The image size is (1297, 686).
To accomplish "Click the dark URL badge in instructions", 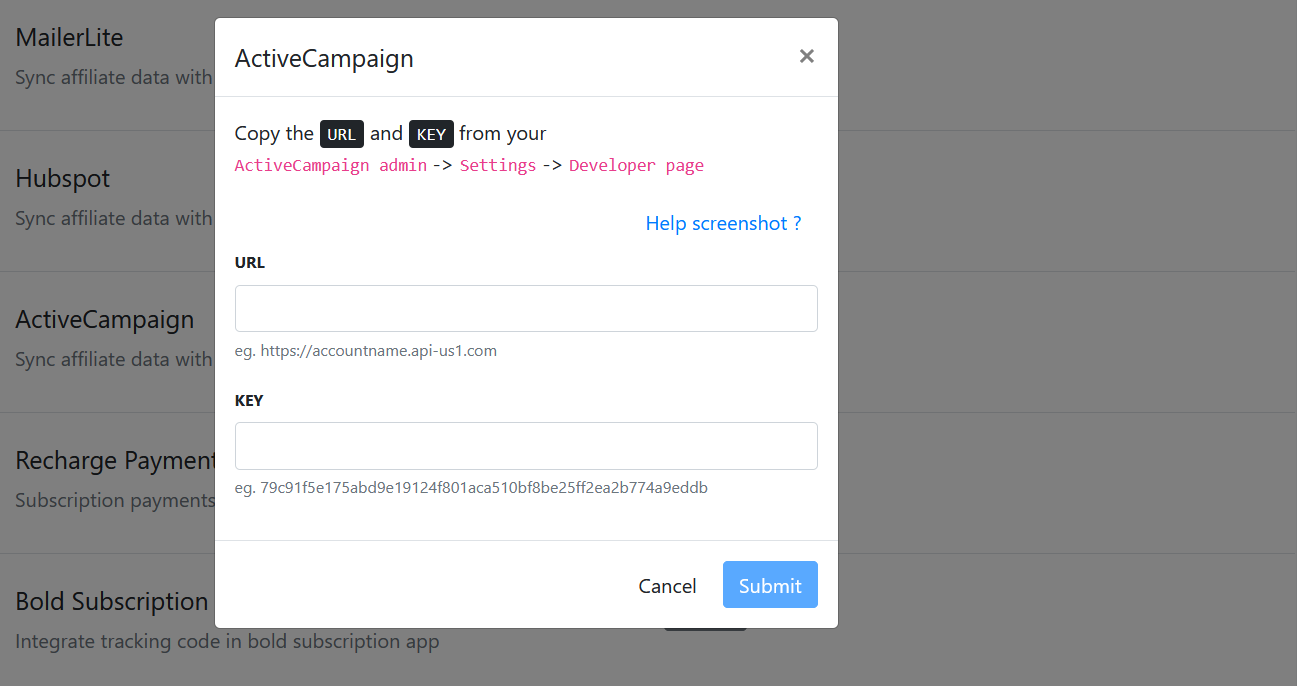I will [342, 134].
